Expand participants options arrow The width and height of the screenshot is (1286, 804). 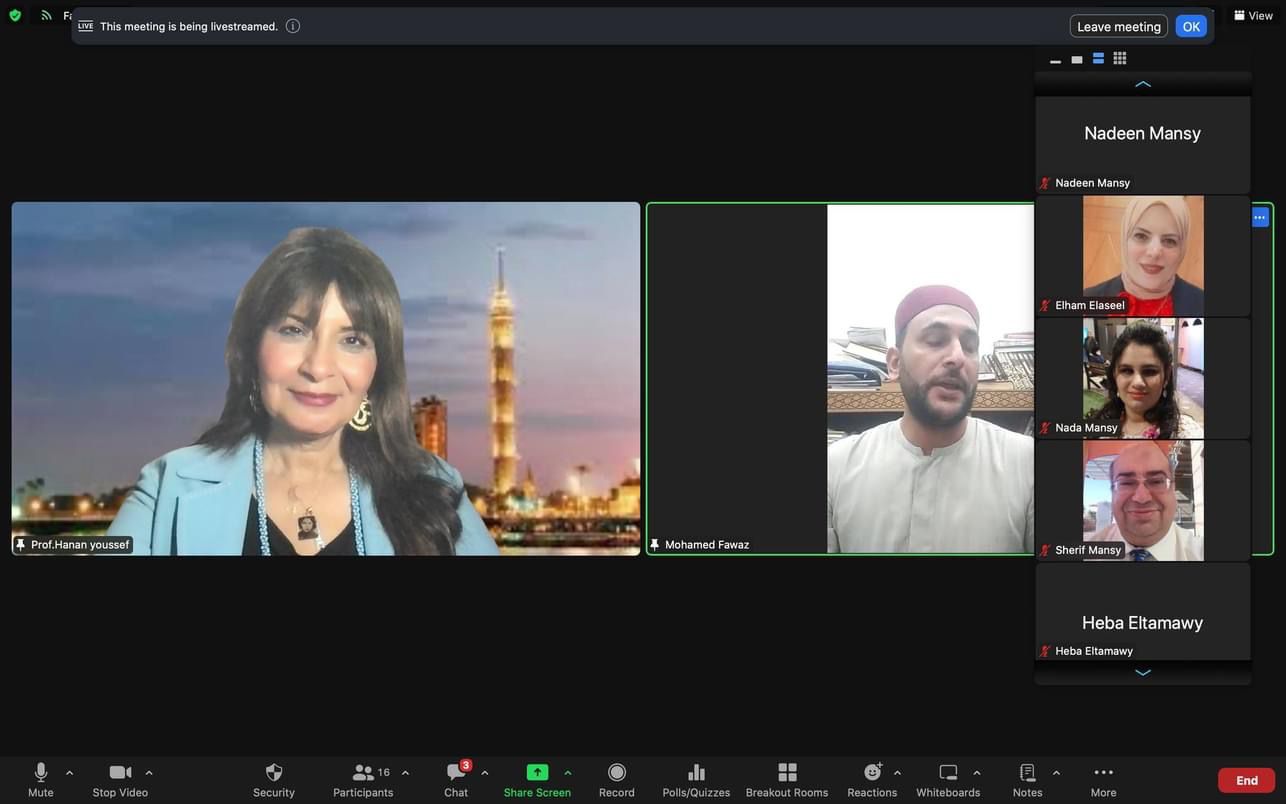coord(405,773)
